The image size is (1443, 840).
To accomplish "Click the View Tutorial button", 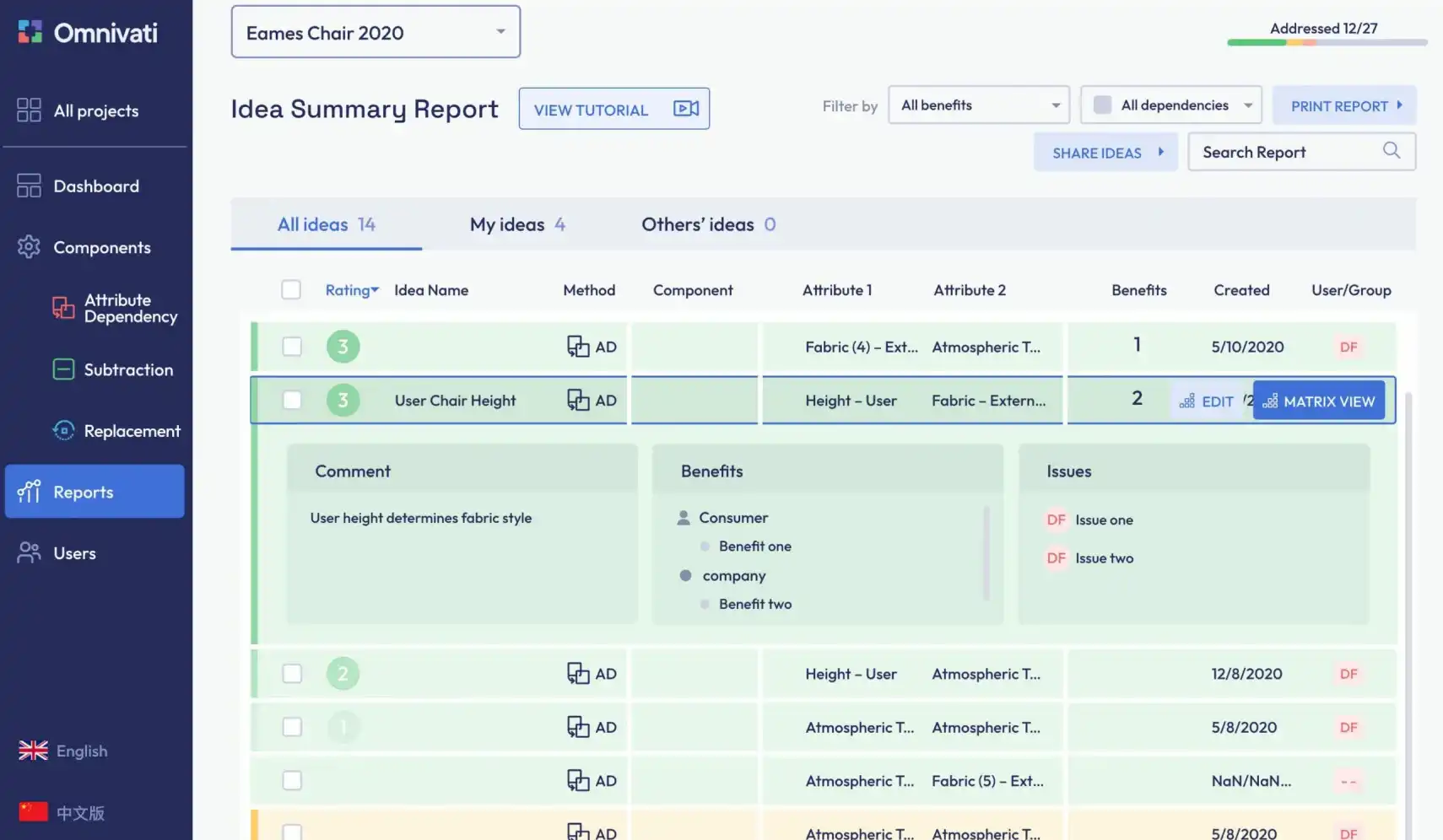I will pyautogui.click(x=614, y=109).
